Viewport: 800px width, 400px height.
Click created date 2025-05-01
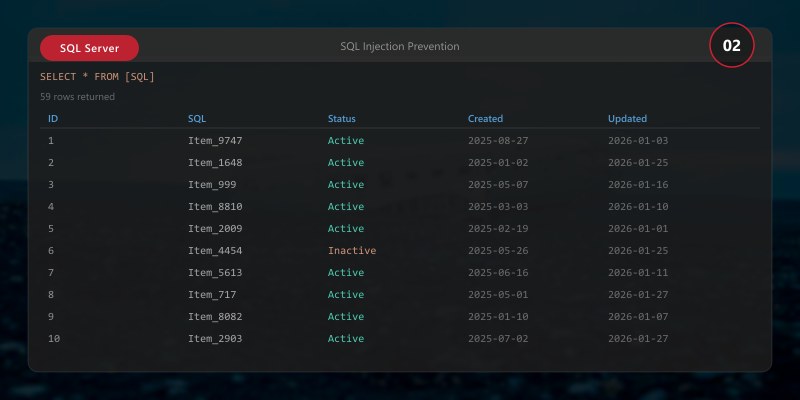click(498, 294)
